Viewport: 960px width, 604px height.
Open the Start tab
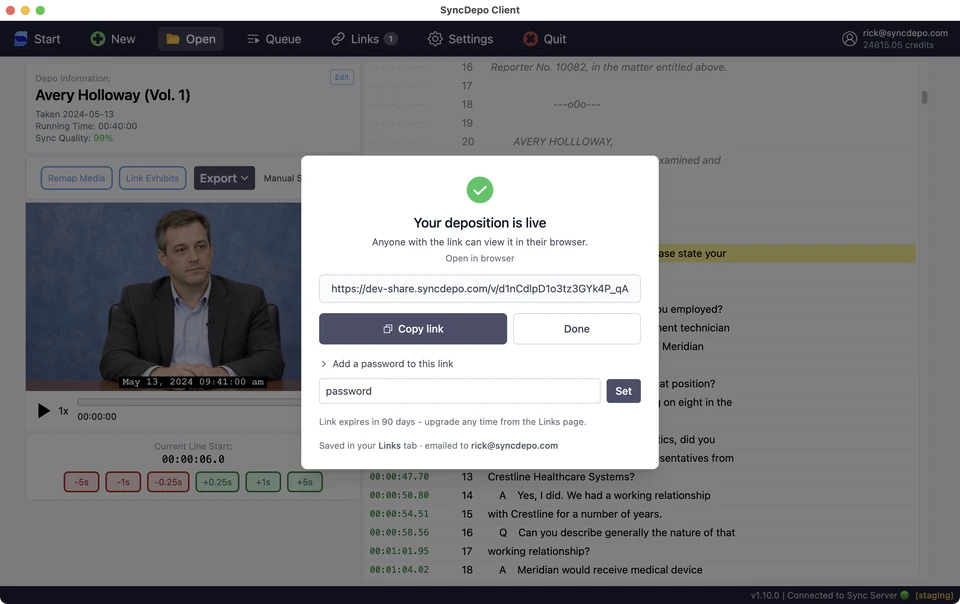(x=37, y=39)
